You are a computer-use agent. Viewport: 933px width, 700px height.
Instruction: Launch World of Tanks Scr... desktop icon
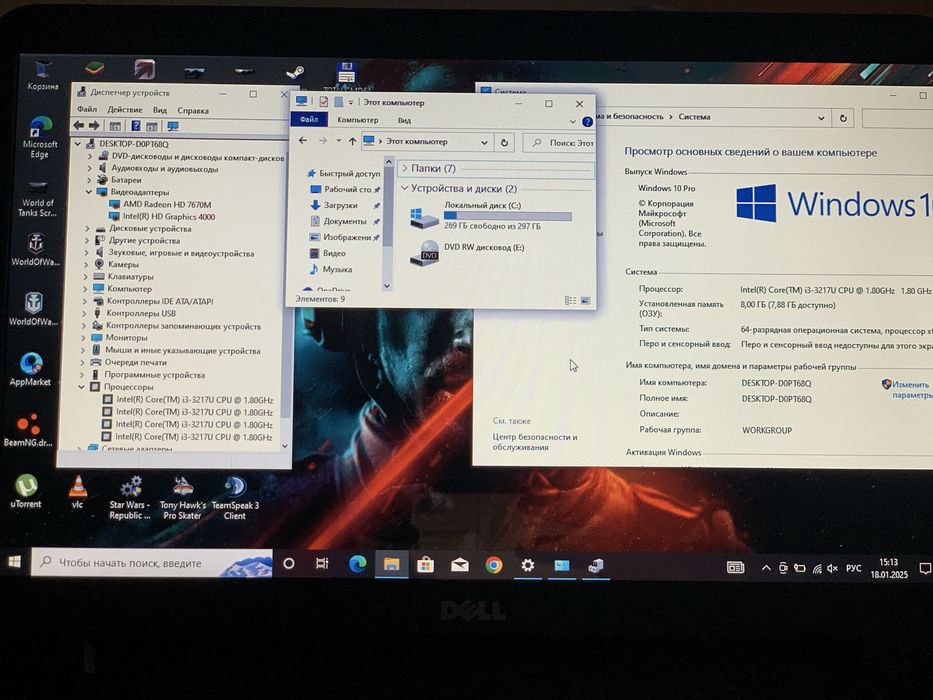click(x=37, y=199)
